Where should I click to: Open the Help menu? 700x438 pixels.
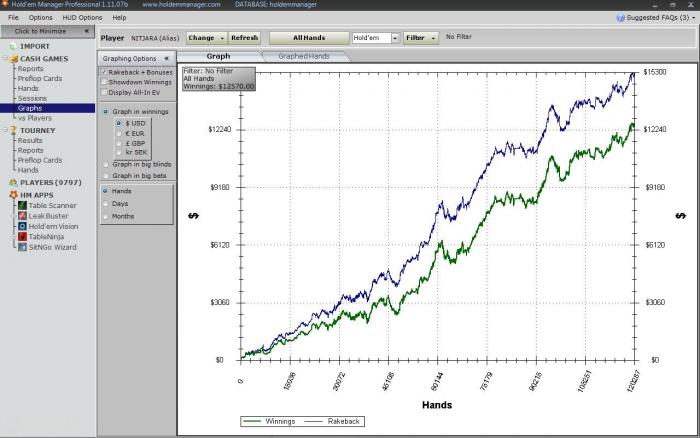119,17
